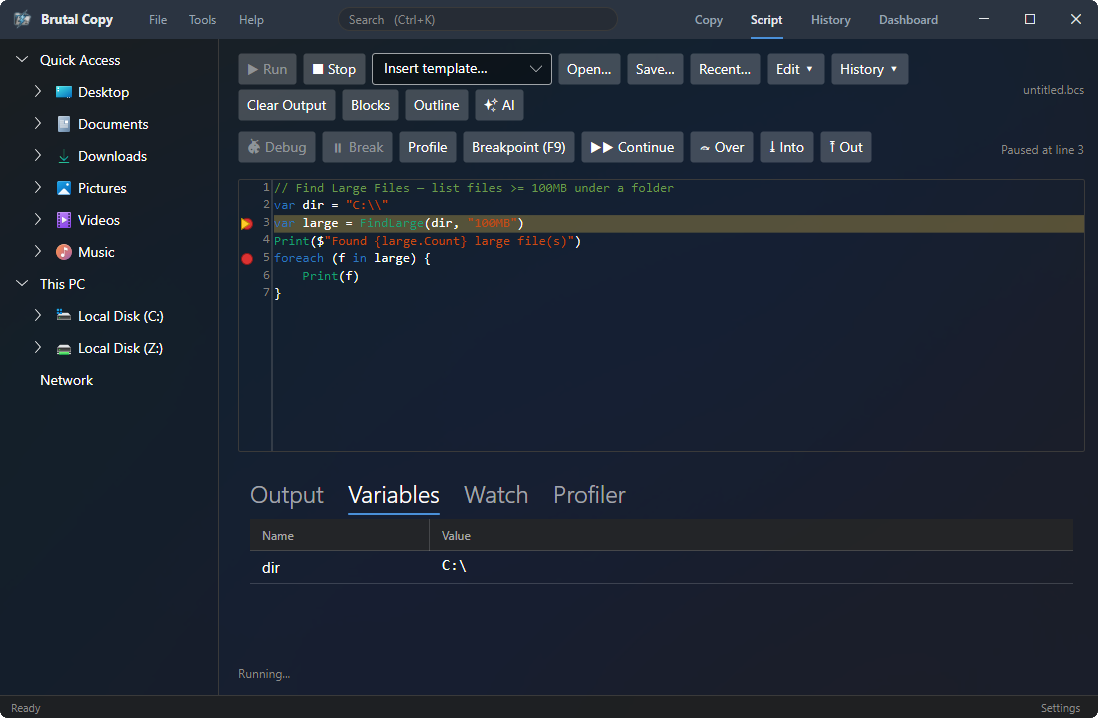
Task: Open Settings in the status bar
Action: [1060, 708]
